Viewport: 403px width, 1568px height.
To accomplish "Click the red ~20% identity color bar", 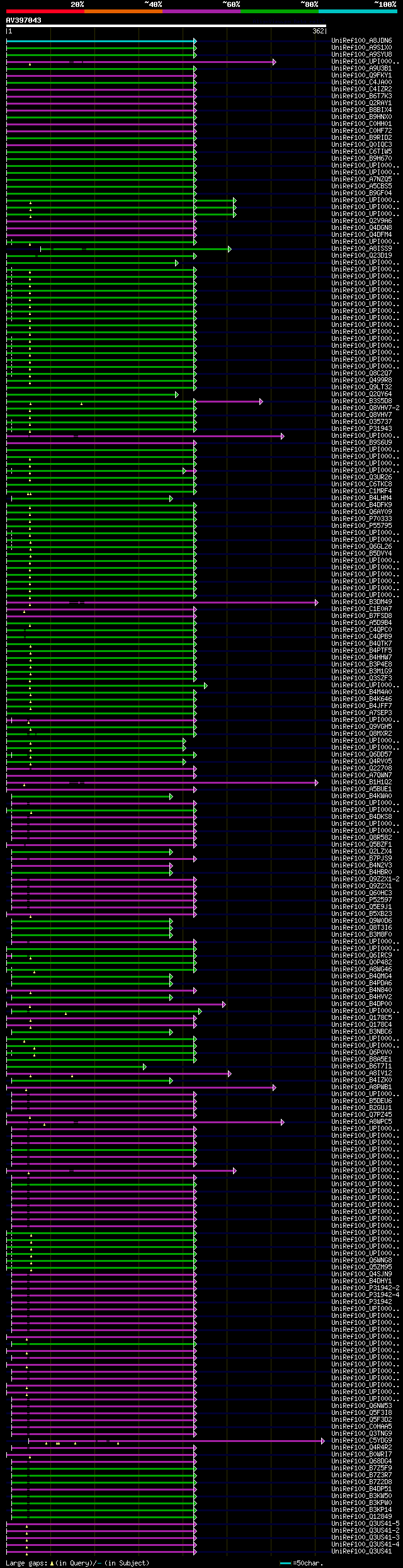I will point(45,11).
